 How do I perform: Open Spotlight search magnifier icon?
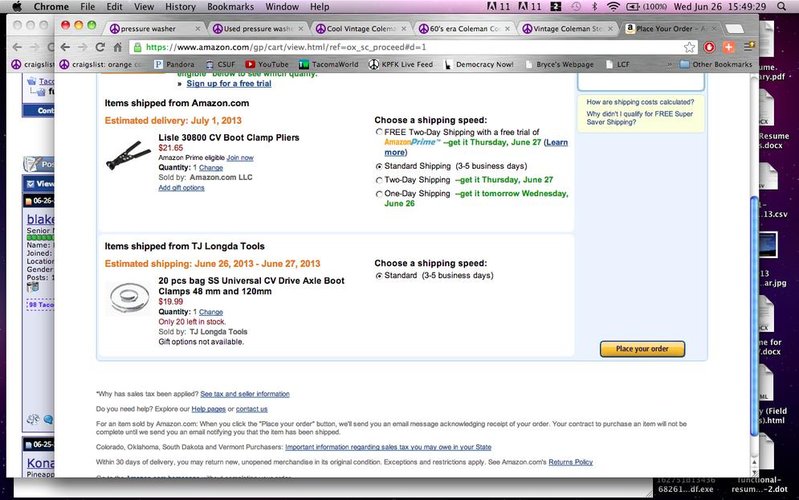click(782, 7)
